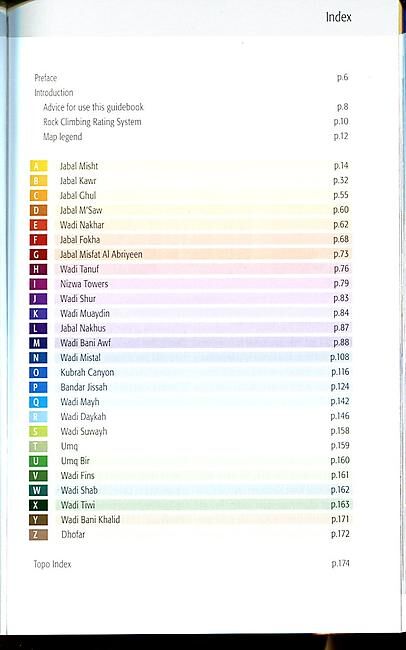Click the letter N section marker
This screenshot has width=406, height=650.
39,358
